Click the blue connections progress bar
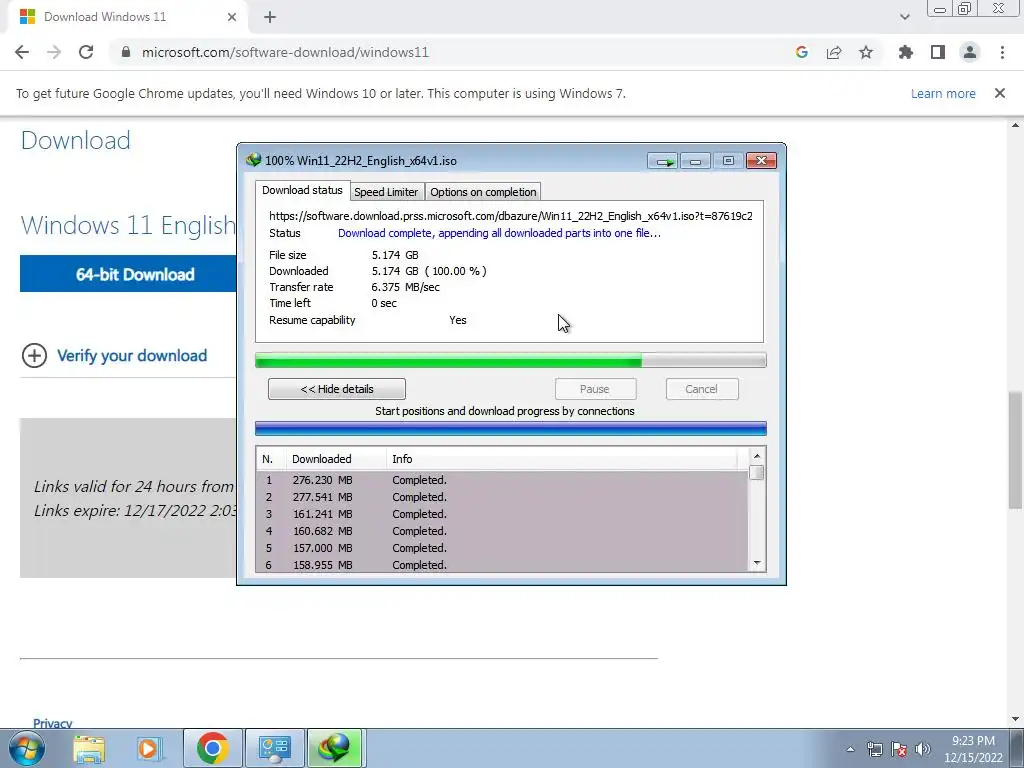Screen dimensions: 1024x768 tap(511, 428)
